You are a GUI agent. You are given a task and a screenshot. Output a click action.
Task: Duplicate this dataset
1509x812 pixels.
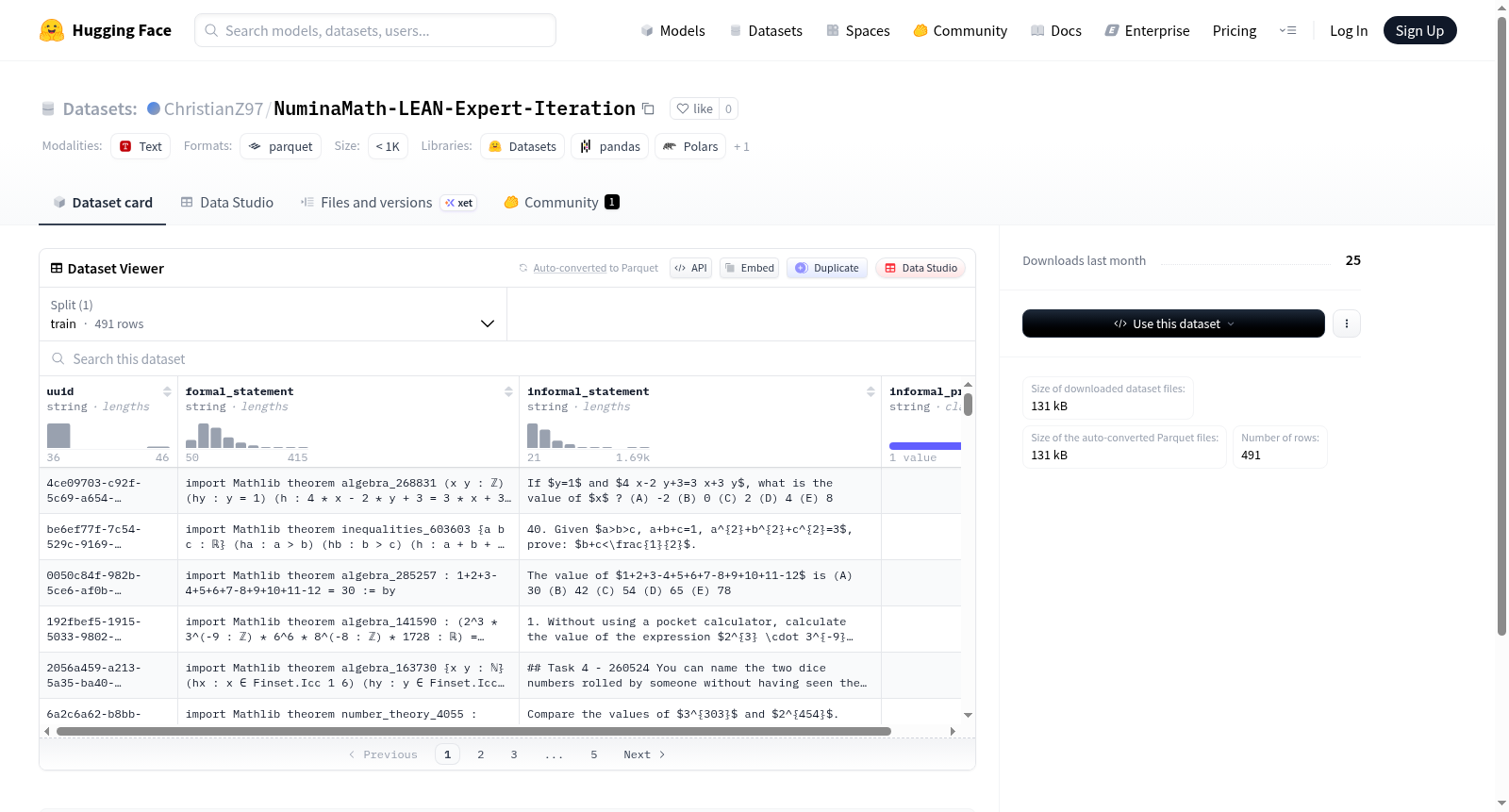pyautogui.click(x=827, y=268)
